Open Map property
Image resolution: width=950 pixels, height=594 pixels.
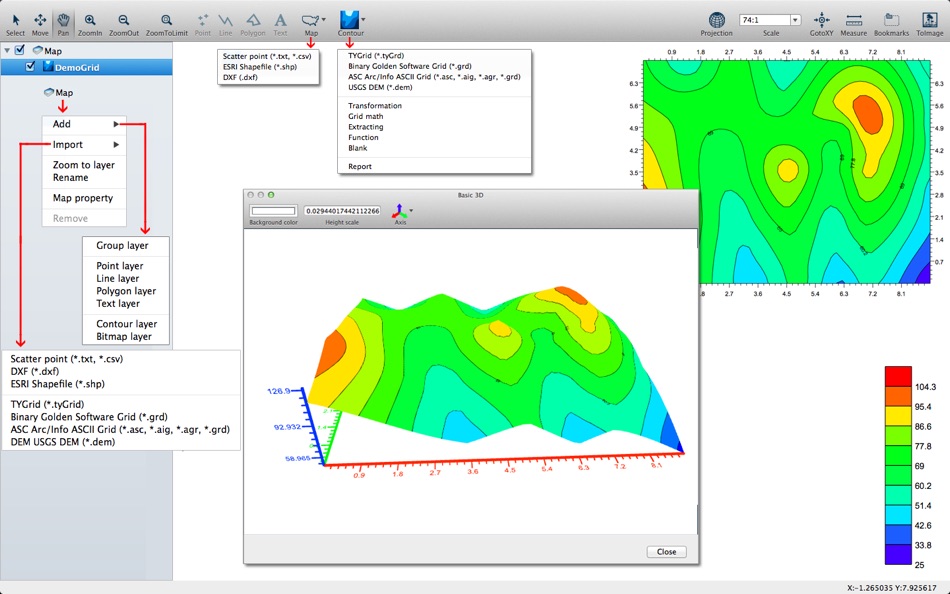click(82, 198)
